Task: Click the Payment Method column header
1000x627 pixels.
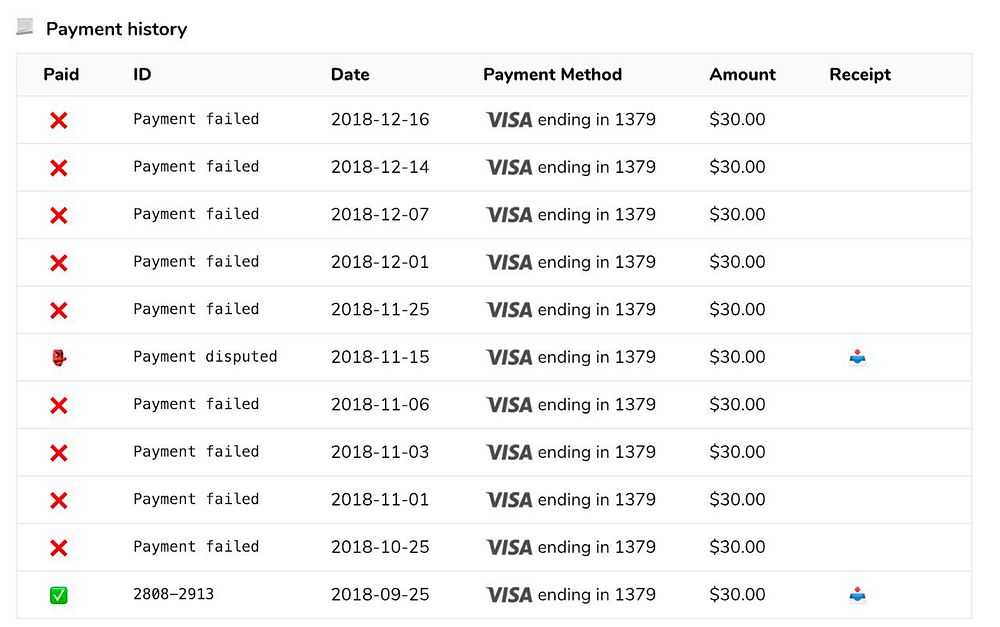Action: click(x=552, y=75)
